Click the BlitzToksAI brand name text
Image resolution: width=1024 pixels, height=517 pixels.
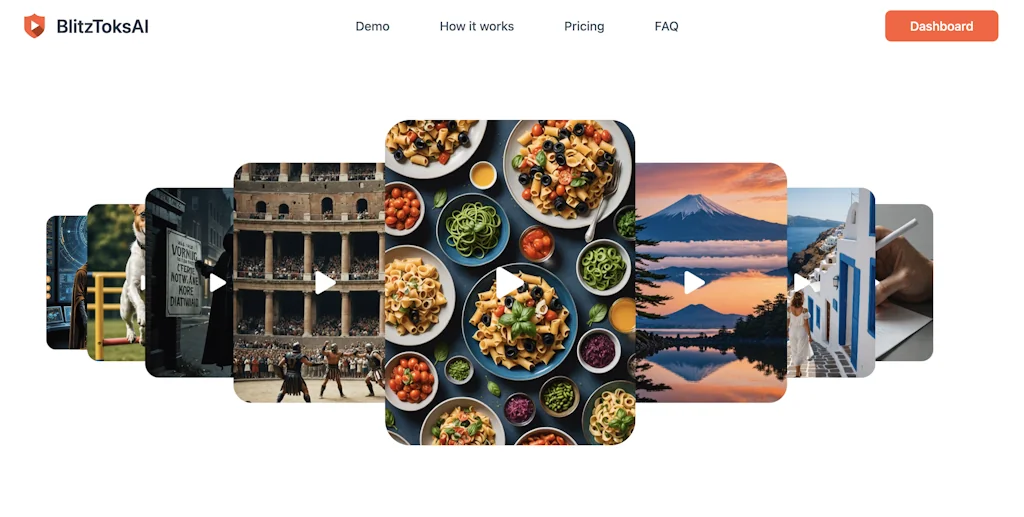coord(103,26)
